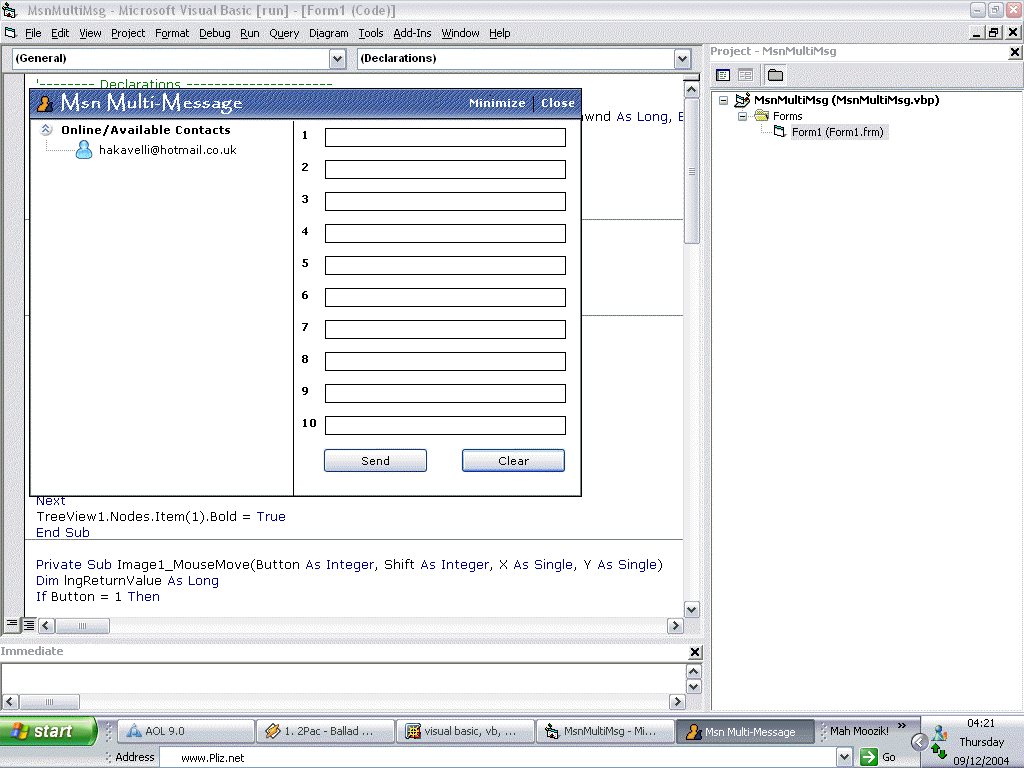Open the Debug menu

tap(214, 33)
